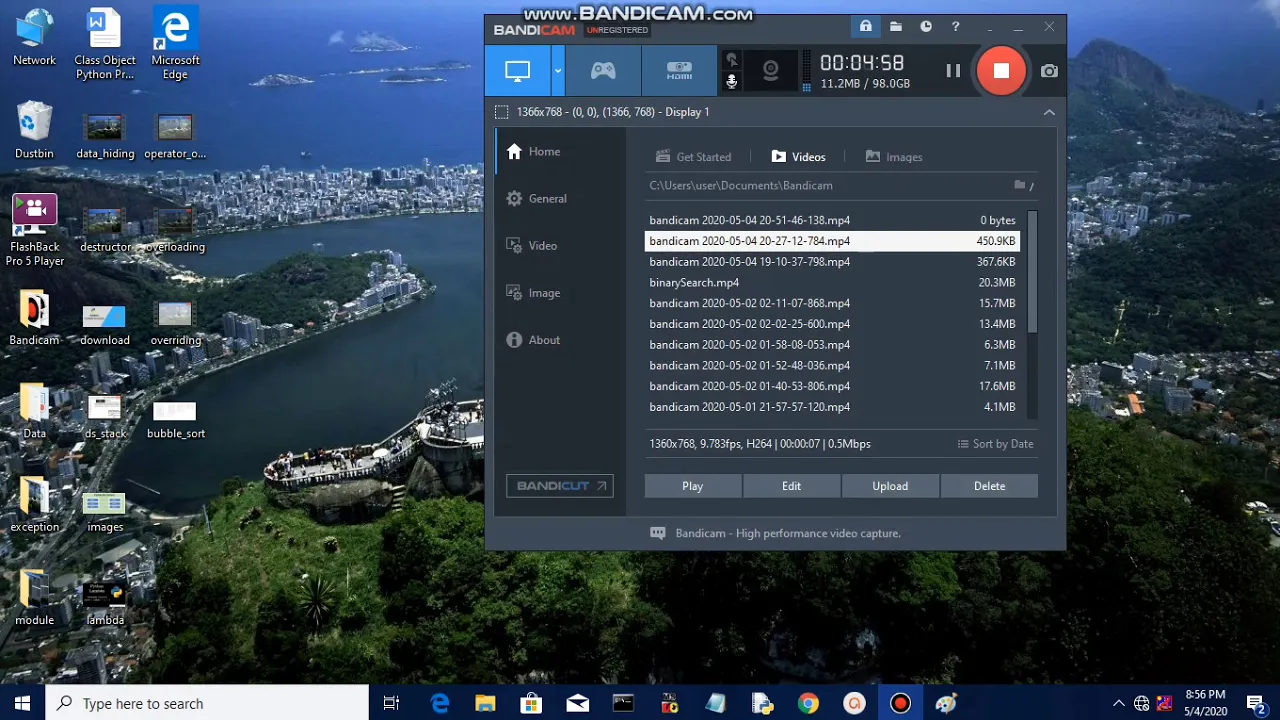Open the notification center icon
The image size is (1280, 720).
pyautogui.click(x=1255, y=704)
